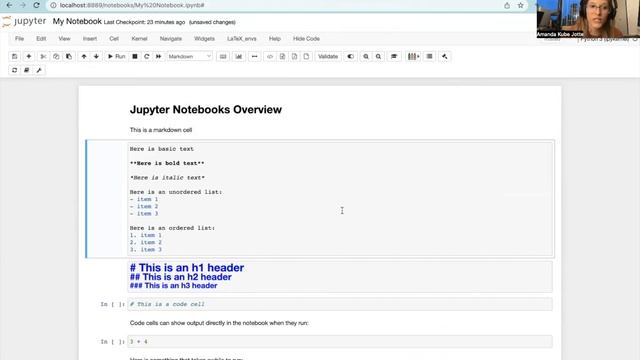The image size is (640, 360).
Task: Click the '# This is an h1 header' line
Action: pos(187,268)
